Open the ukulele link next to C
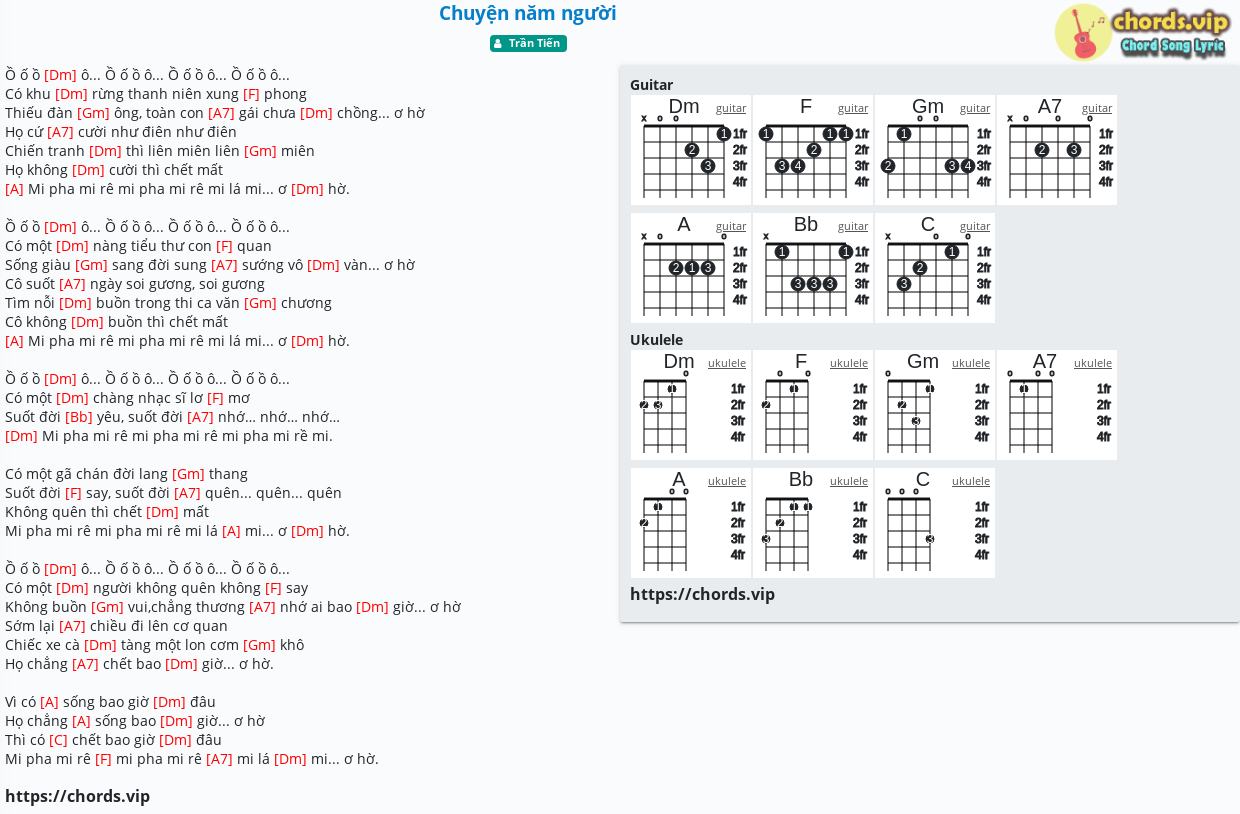1240x814 pixels. click(971, 481)
